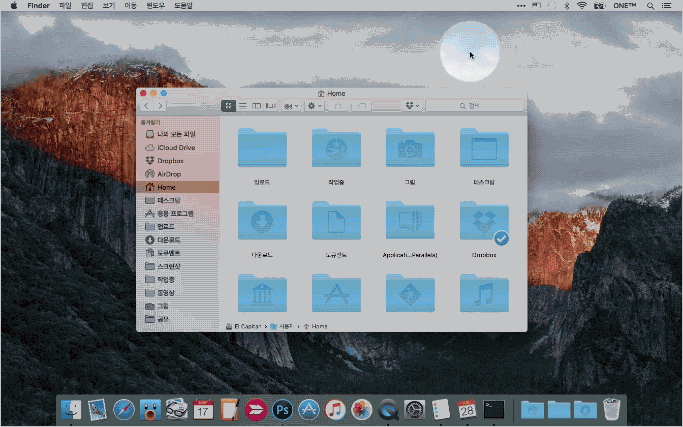Select 업로드 in the sidebar
The height and width of the screenshot is (427, 683).
177,227
